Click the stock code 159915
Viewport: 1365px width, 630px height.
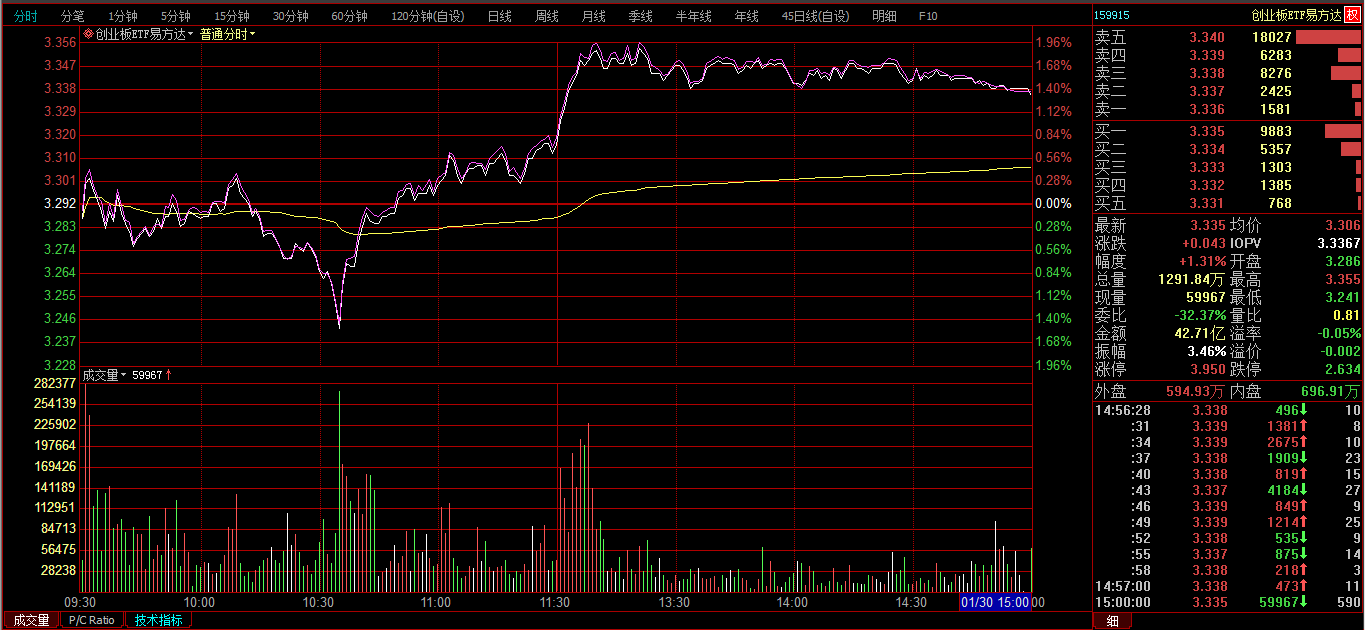point(1112,15)
